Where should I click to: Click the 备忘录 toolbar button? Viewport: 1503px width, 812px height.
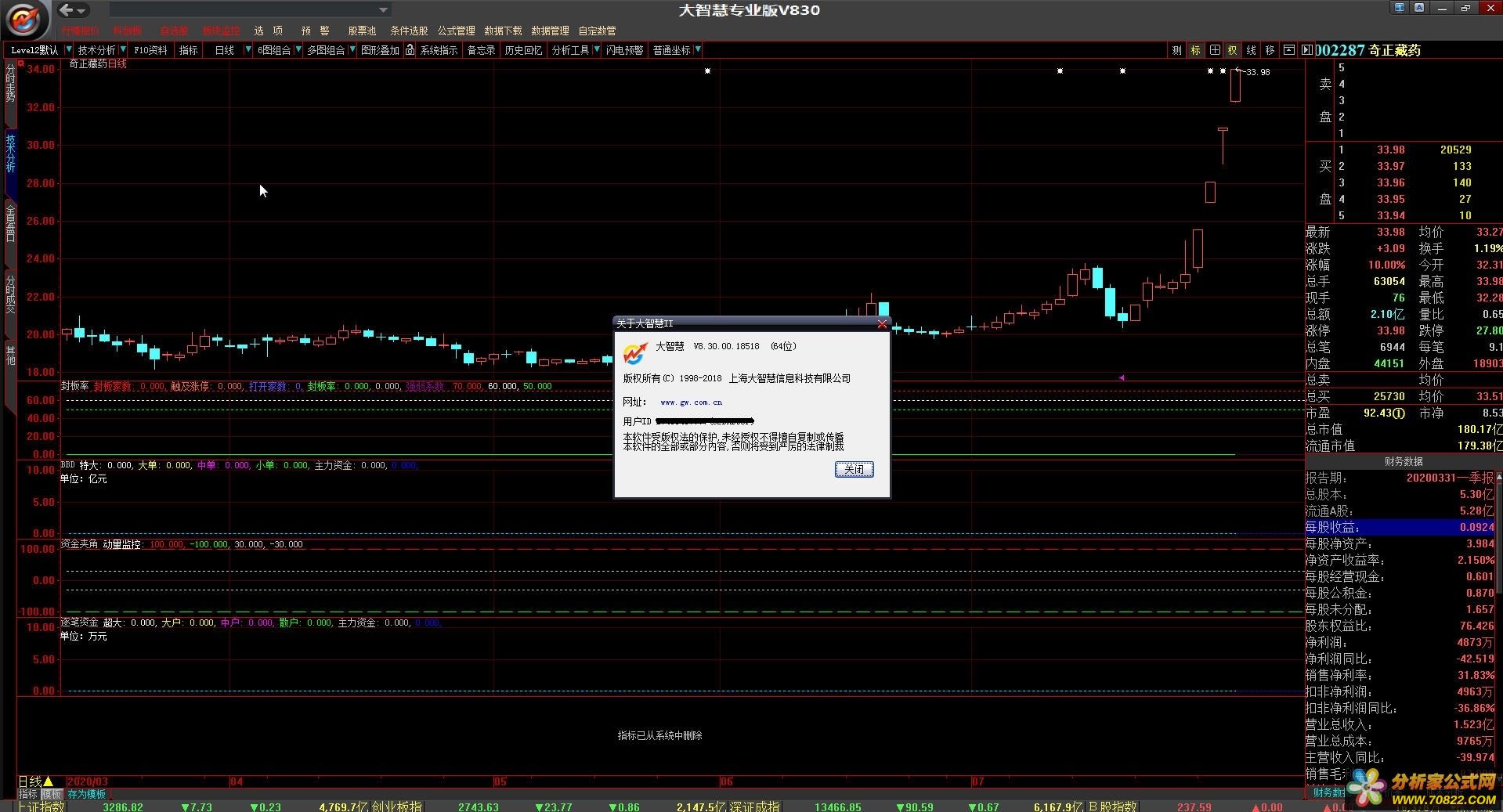[481, 50]
